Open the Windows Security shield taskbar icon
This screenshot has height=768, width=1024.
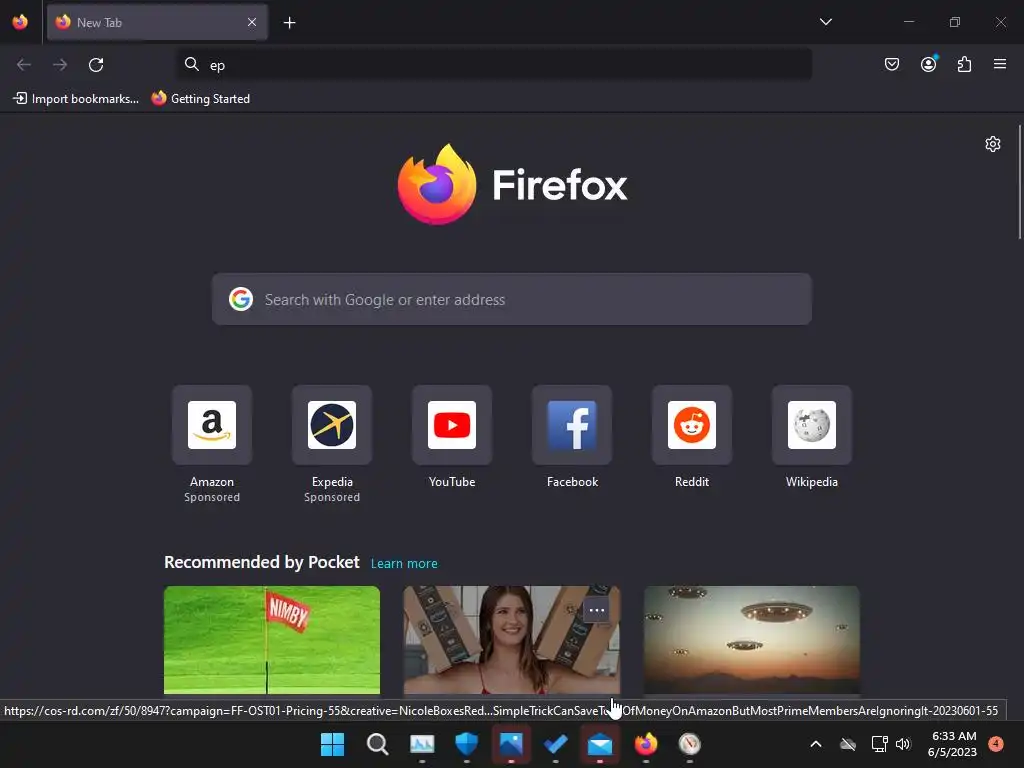coord(466,744)
